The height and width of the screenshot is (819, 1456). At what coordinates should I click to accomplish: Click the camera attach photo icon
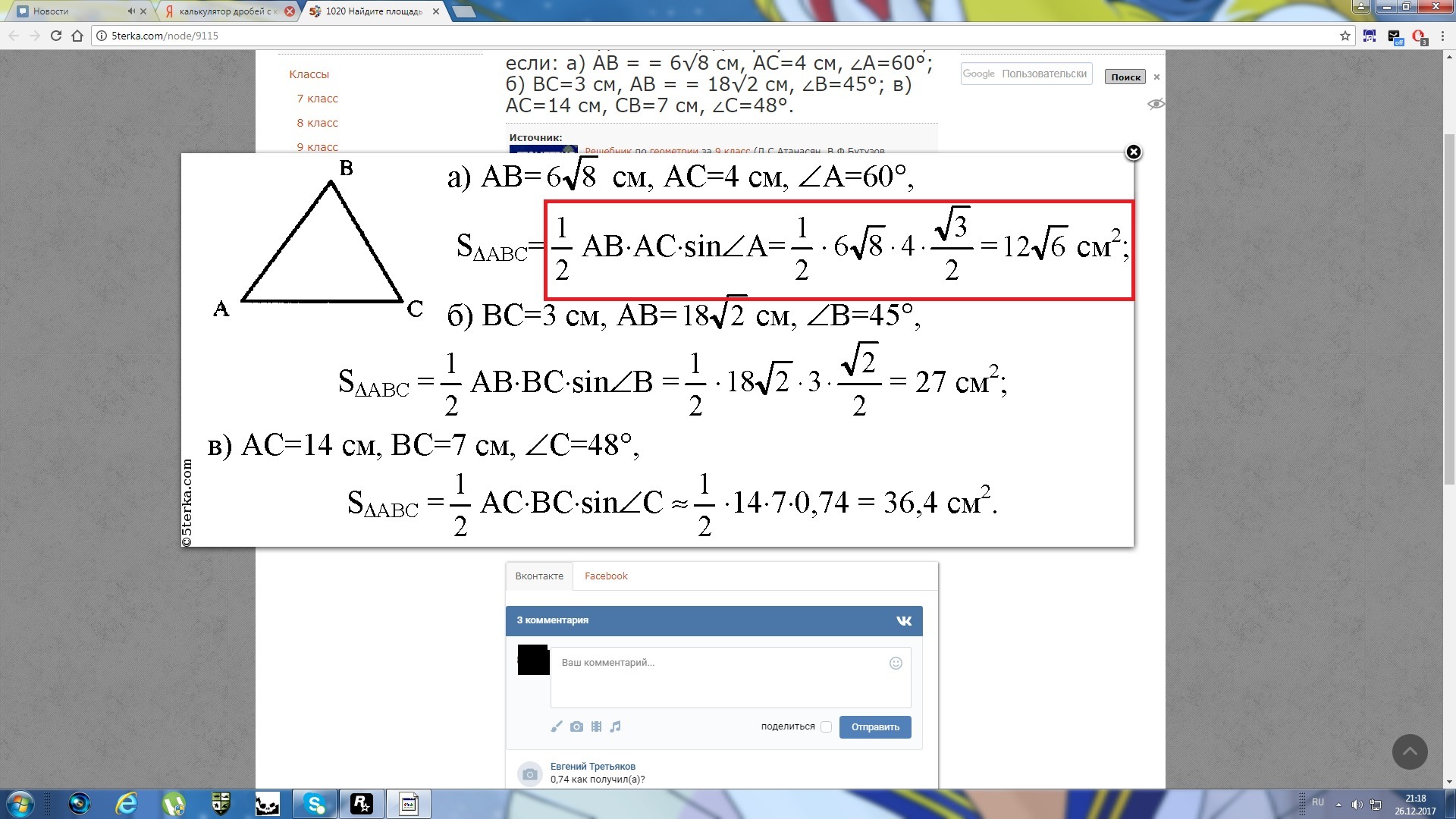576,726
